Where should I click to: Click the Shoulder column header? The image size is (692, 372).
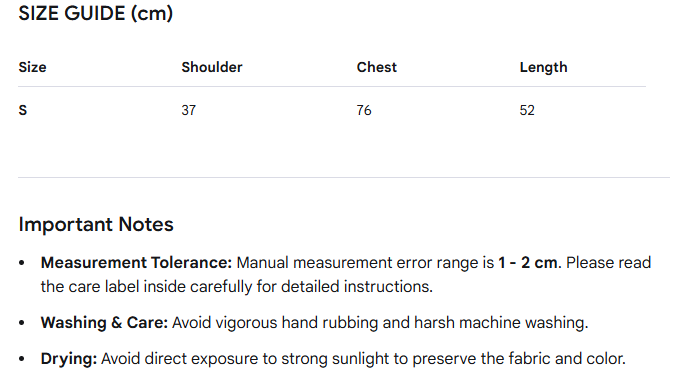coord(212,67)
